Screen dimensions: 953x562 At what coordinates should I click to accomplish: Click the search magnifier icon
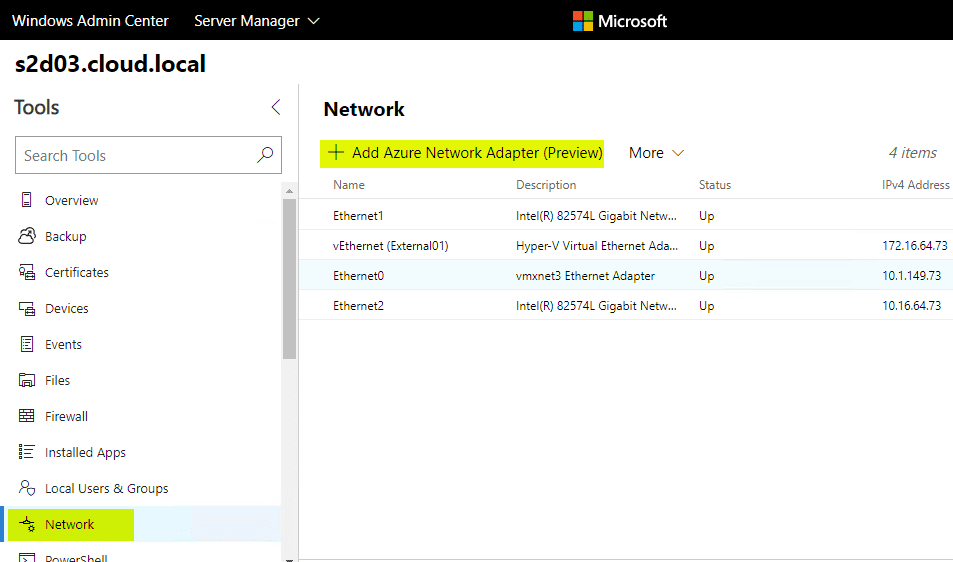coord(265,155)
